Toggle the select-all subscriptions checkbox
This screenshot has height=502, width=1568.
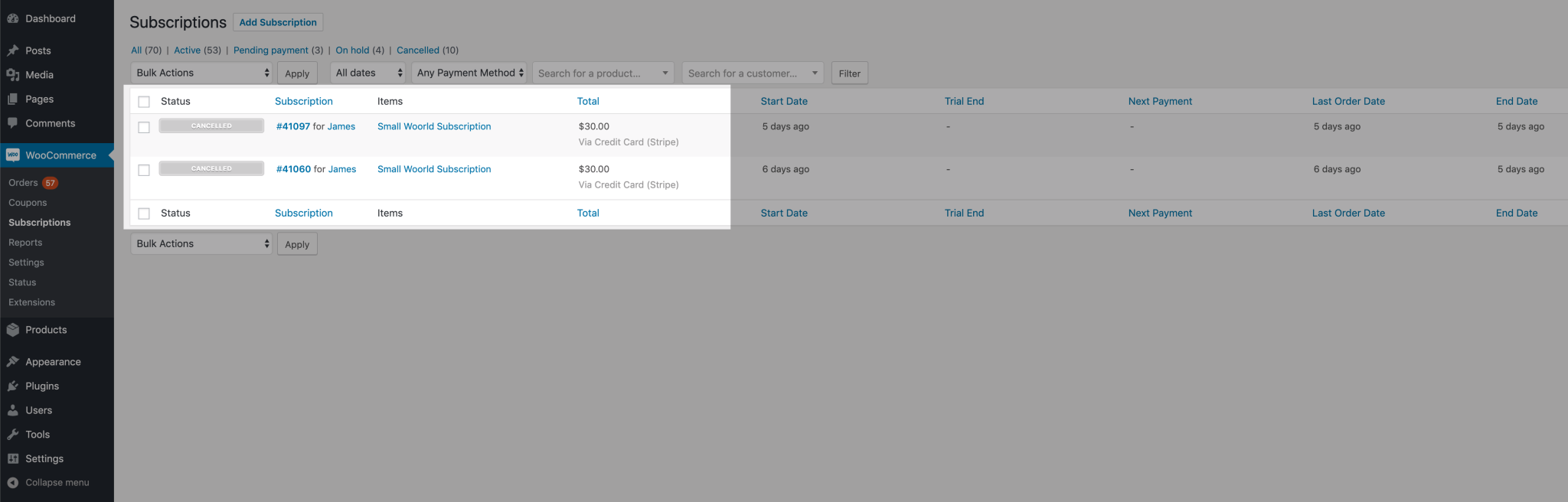point(144,100)
